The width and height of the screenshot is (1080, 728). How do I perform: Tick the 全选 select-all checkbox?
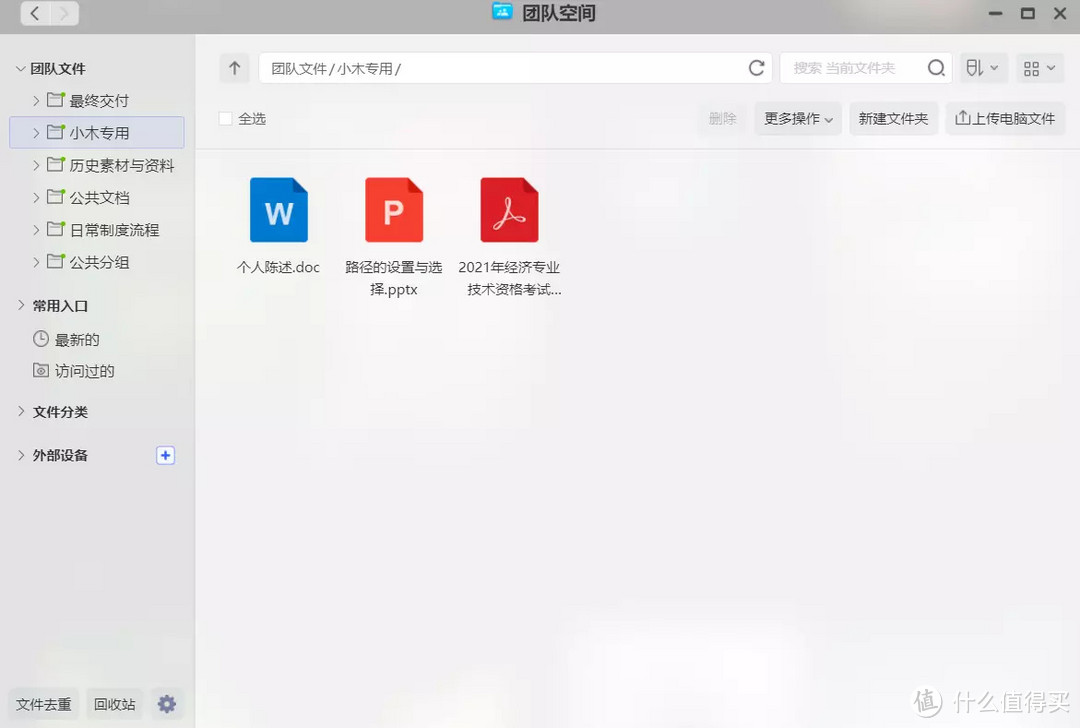(225, 118)
